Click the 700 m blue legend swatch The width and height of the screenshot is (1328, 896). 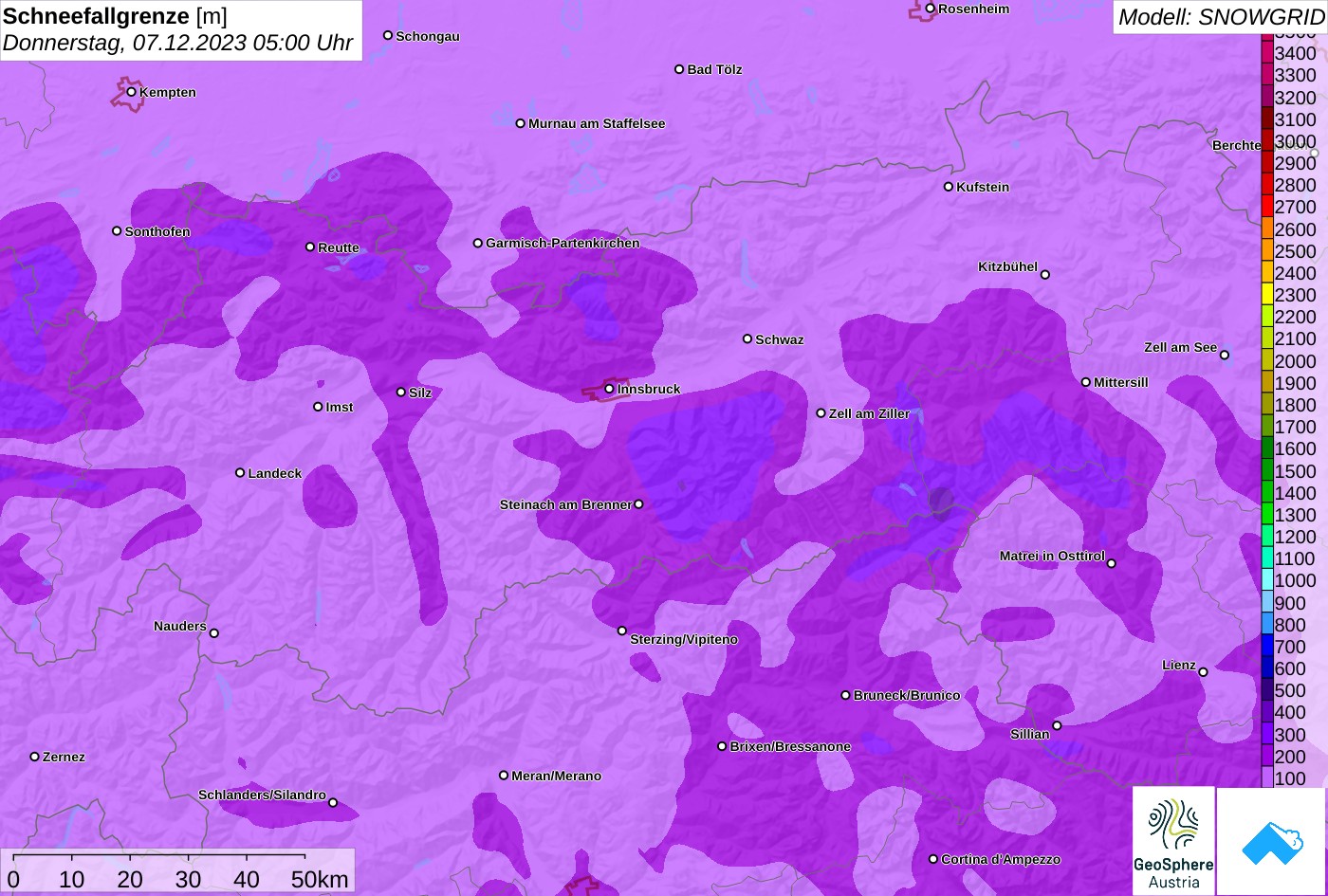point(1267,647)
